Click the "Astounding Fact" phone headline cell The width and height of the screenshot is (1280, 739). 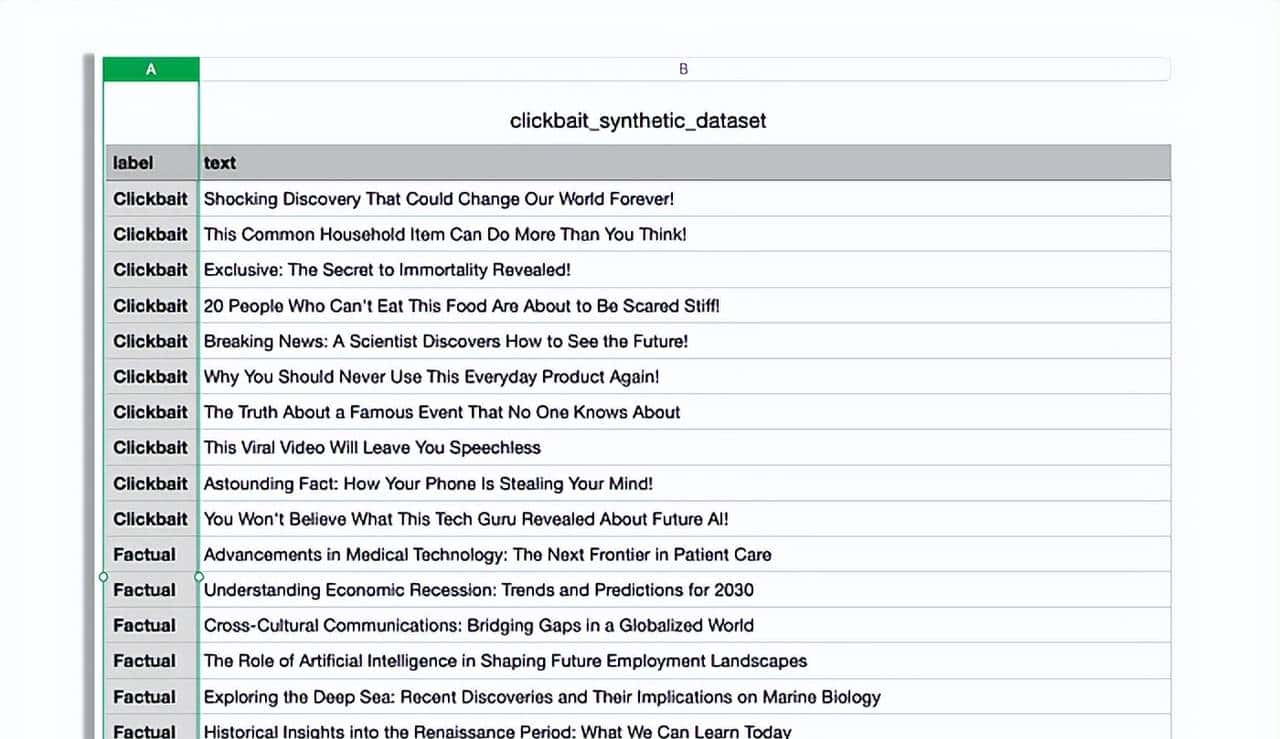(428, 484)
